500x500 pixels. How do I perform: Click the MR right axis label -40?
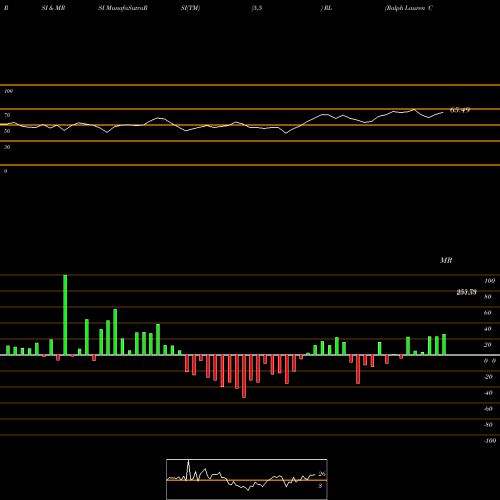[x=488, y=393]
